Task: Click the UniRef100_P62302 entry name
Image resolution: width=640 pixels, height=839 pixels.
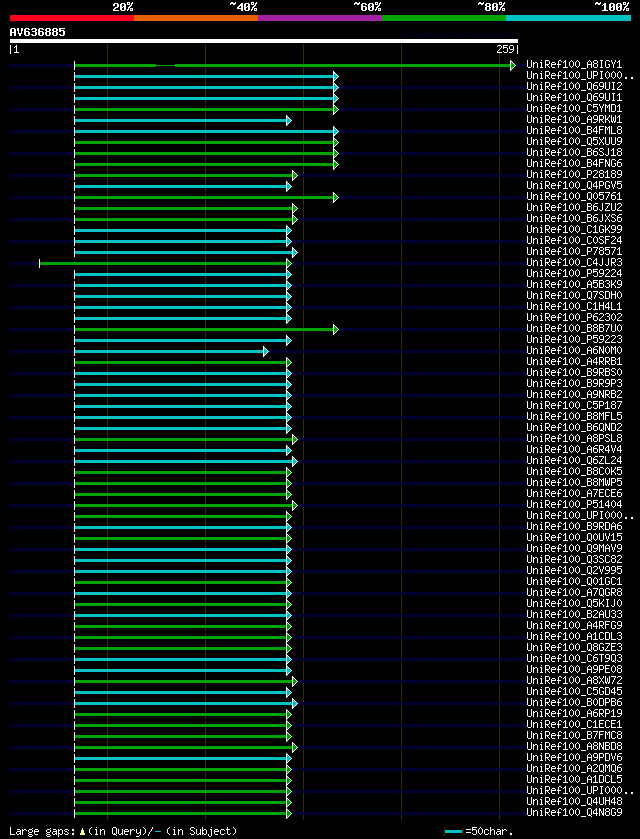Action: pos(574,317)
